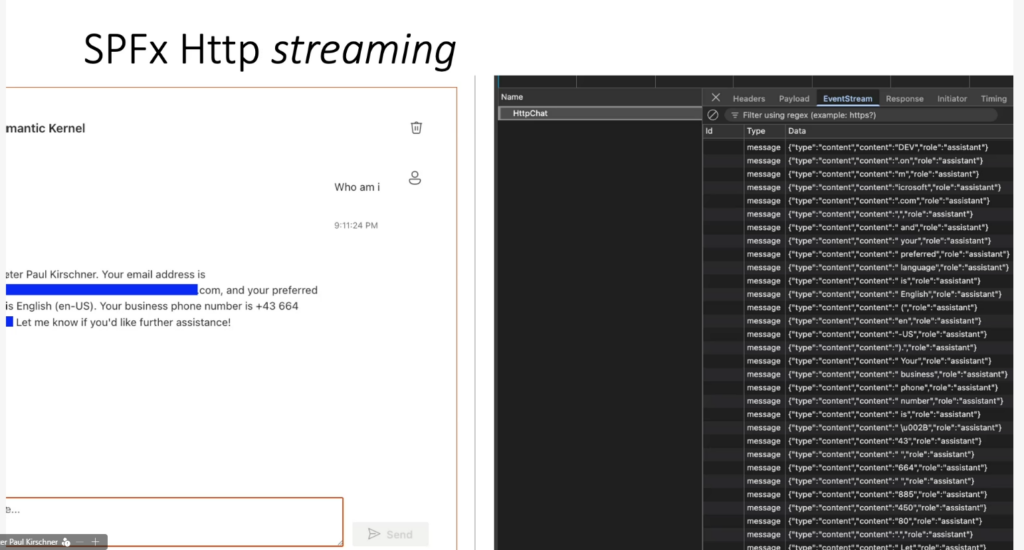Viewport: 1024px width, 550px height.
Task: Click event row with content " business"
Action: pyautogui.click(x=857, y=374)
